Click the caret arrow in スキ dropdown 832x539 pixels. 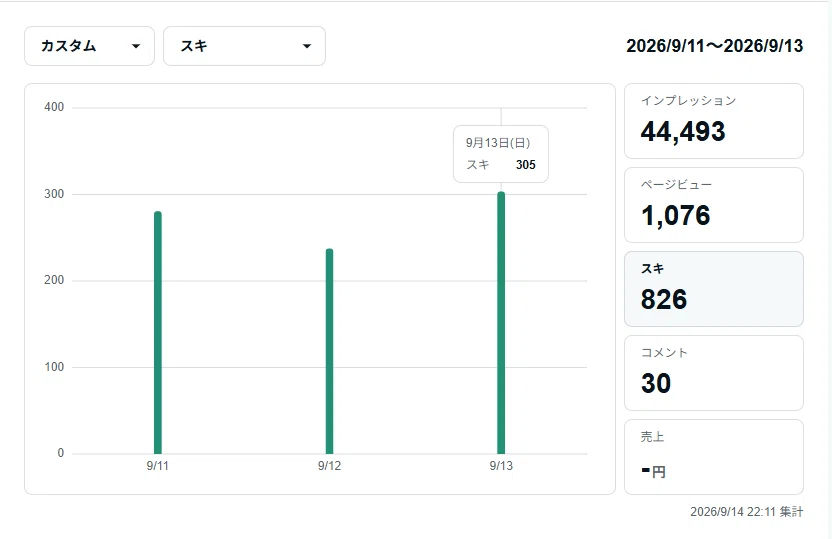point(307,46)
